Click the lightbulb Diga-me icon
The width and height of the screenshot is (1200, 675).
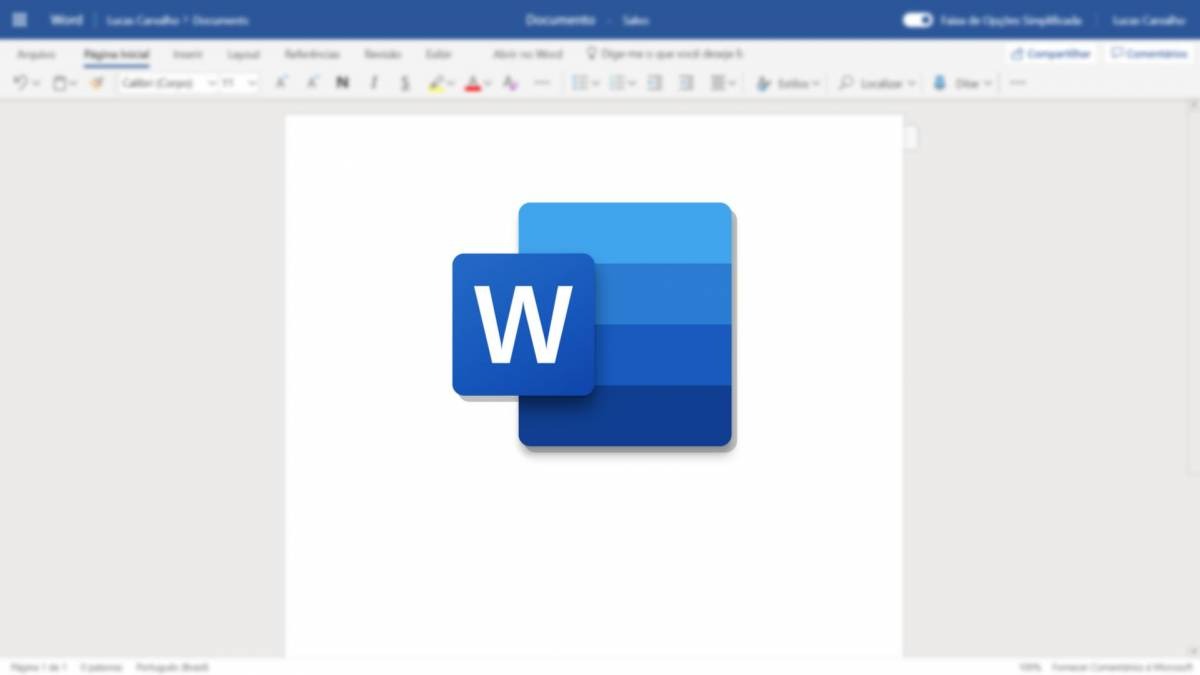coord(591,54)
